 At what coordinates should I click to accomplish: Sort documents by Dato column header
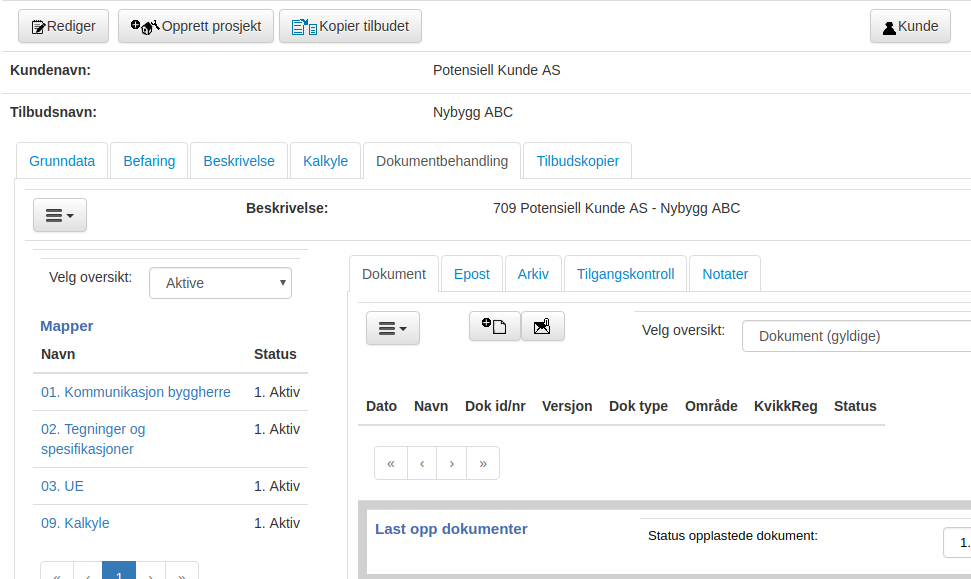pyautogui.click(x=381, y=406)
